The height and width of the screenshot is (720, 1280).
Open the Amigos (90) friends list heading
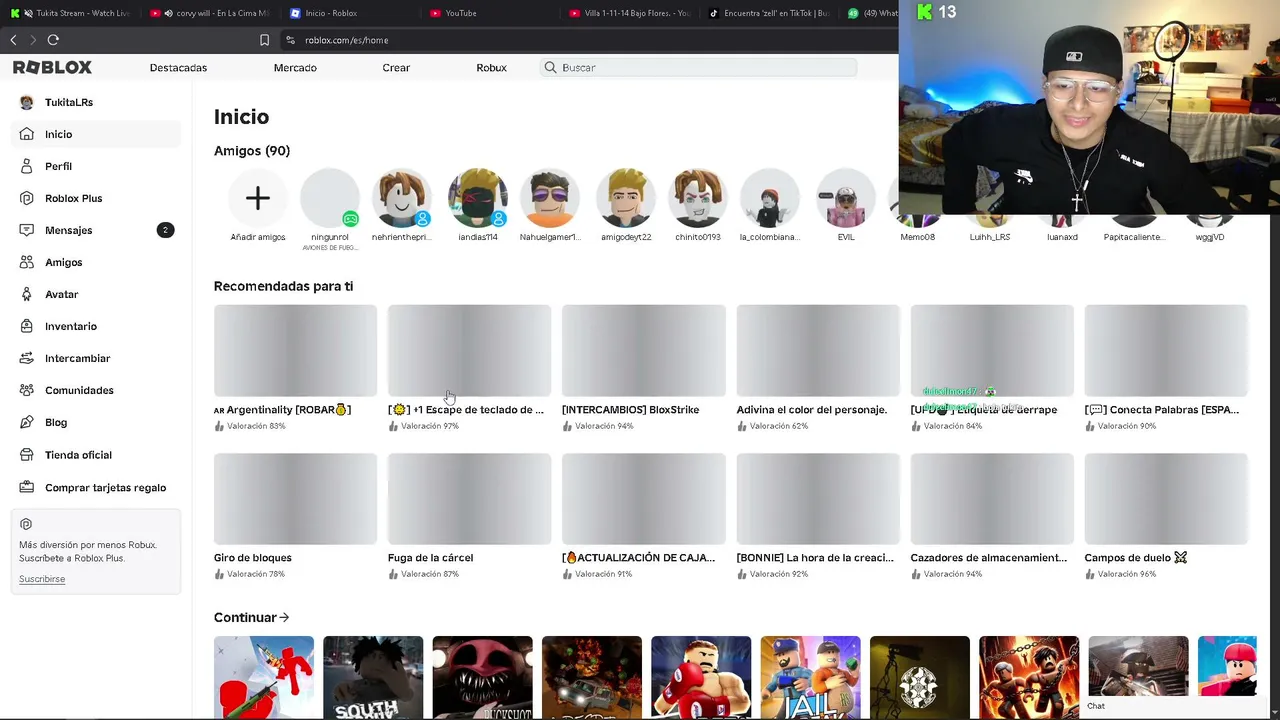252,151
